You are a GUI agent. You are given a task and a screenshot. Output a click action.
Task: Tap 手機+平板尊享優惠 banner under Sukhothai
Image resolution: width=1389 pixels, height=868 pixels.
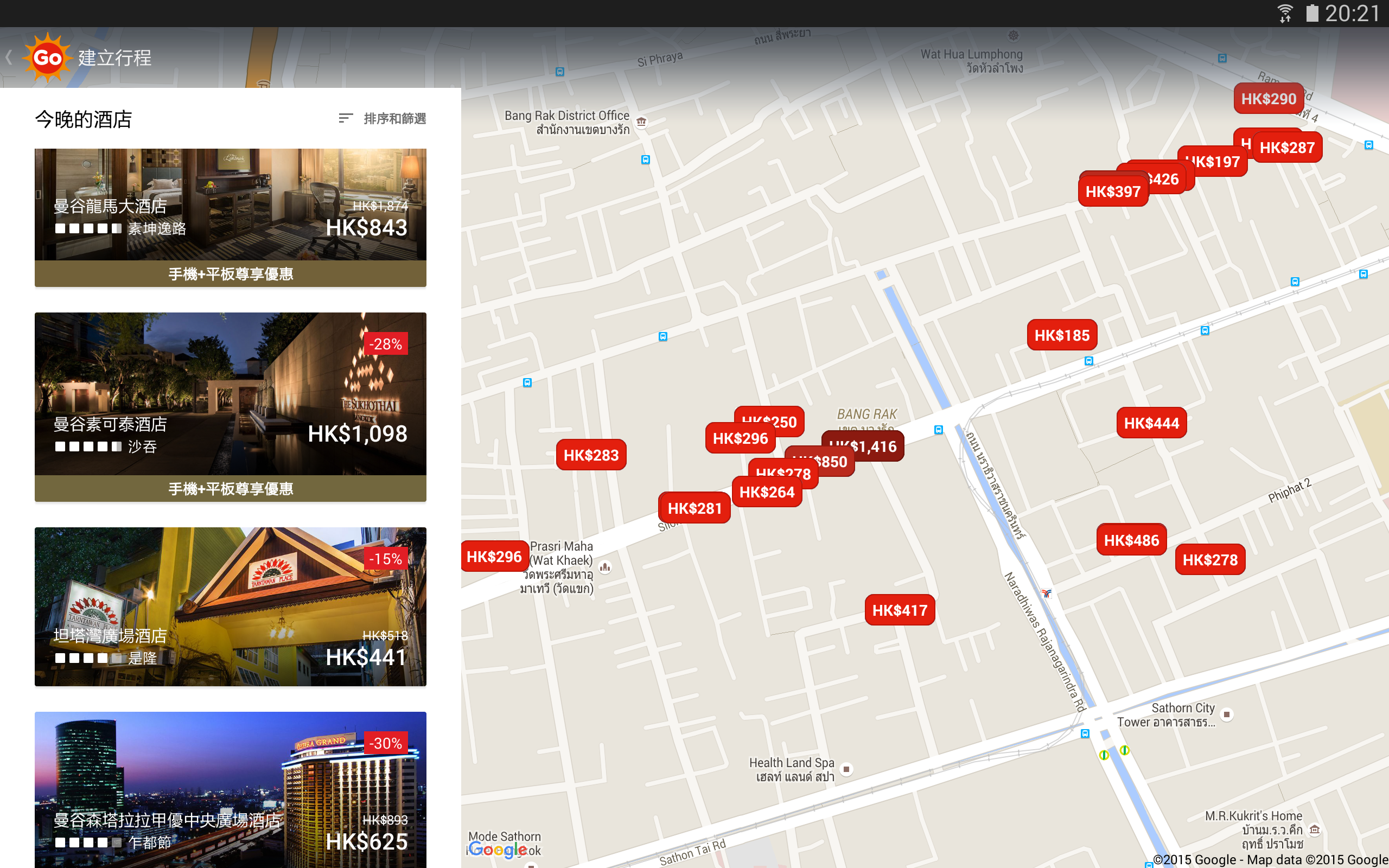pyautogui.click(x=230, y=489)
